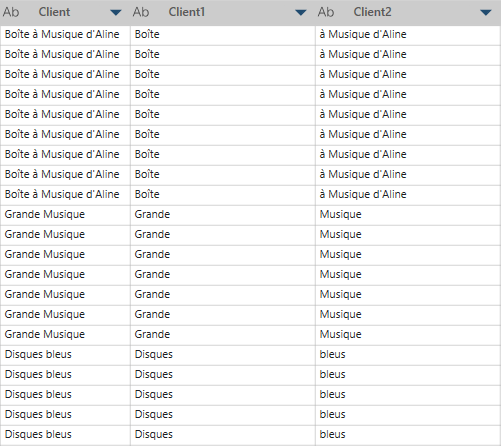This screenshot has width=502, height=446.
Task: Select the top row "Boîte" cell in Client1
Action: pyautogui.click(x=223, y=35)
